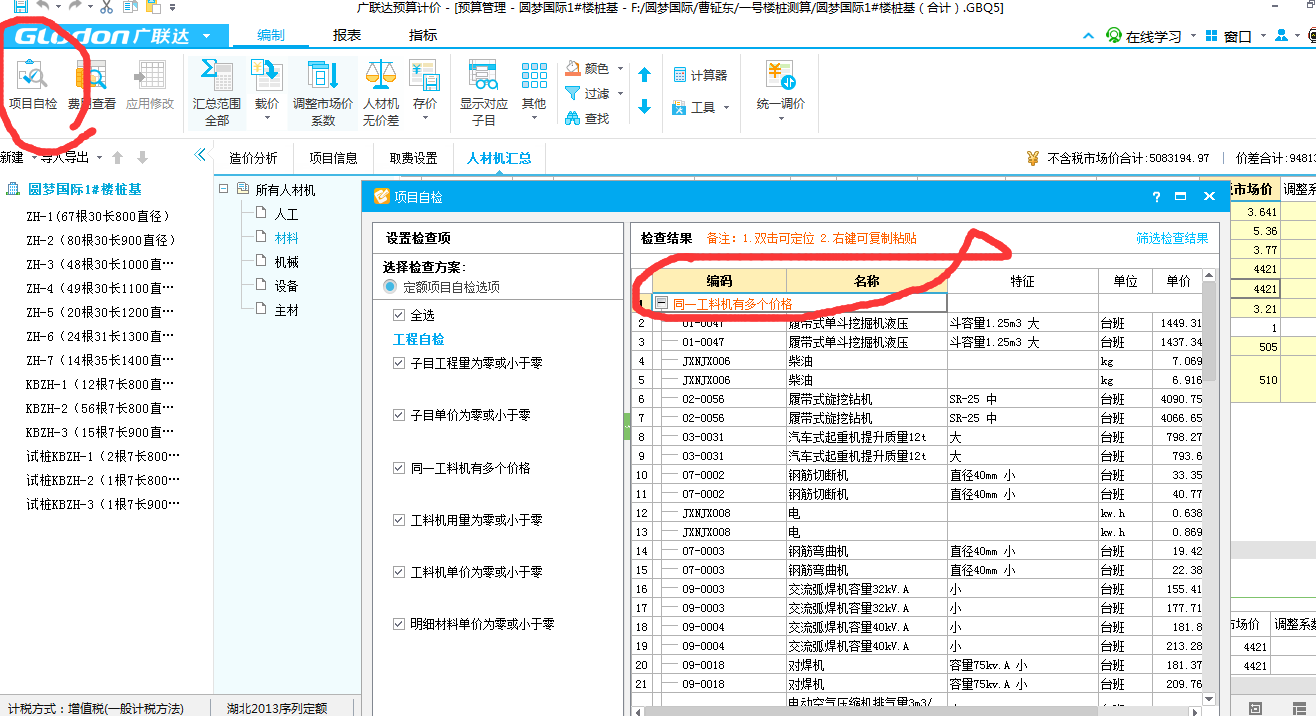The image size is (1316, 716).
Task: Click the 过滤 filter funnel tool
Action: (x=588, y=93)
